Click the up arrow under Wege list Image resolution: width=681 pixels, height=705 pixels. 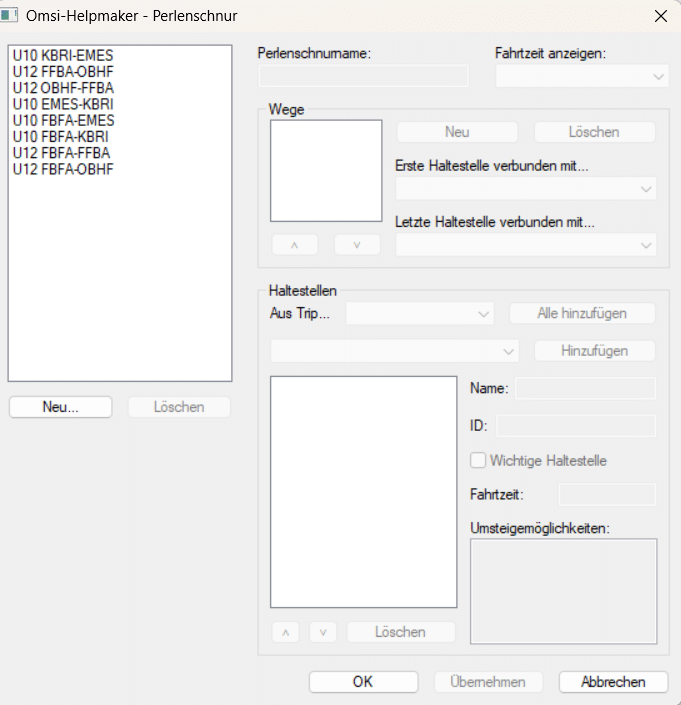click(293, 245)
